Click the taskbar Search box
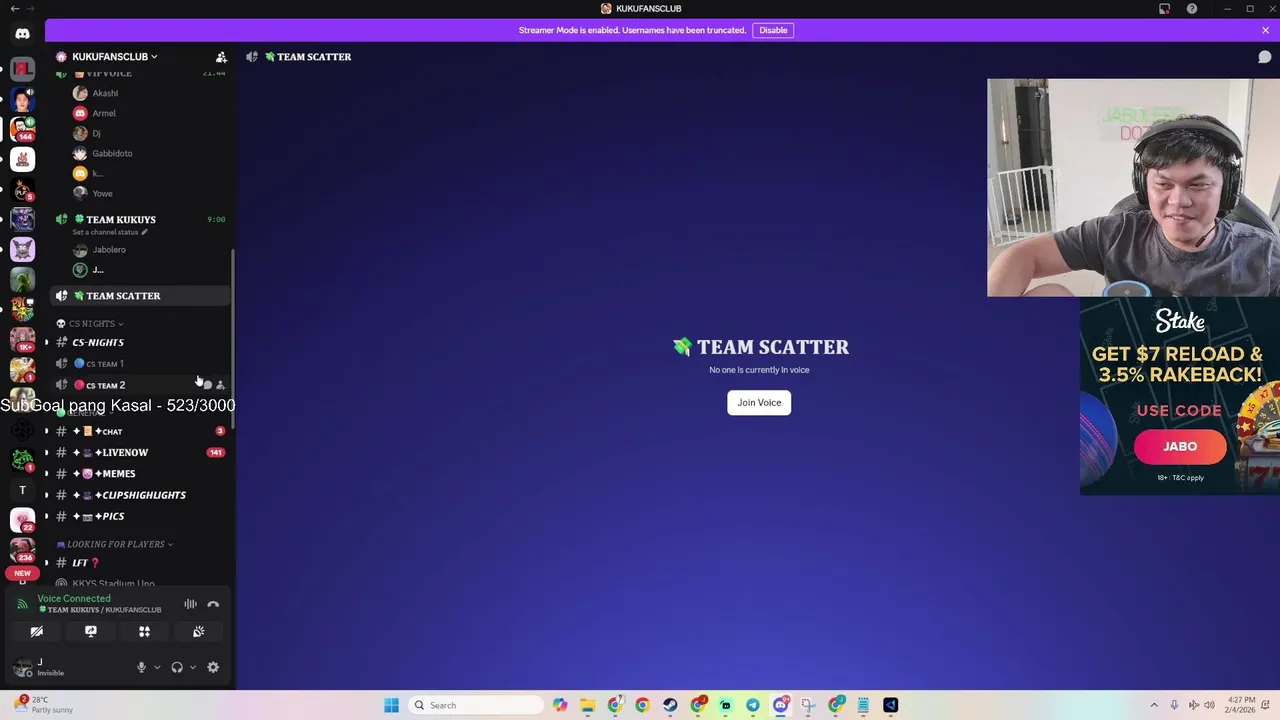Image resolution: width=1280 pixels, height=720 pixels. (474, 705)
